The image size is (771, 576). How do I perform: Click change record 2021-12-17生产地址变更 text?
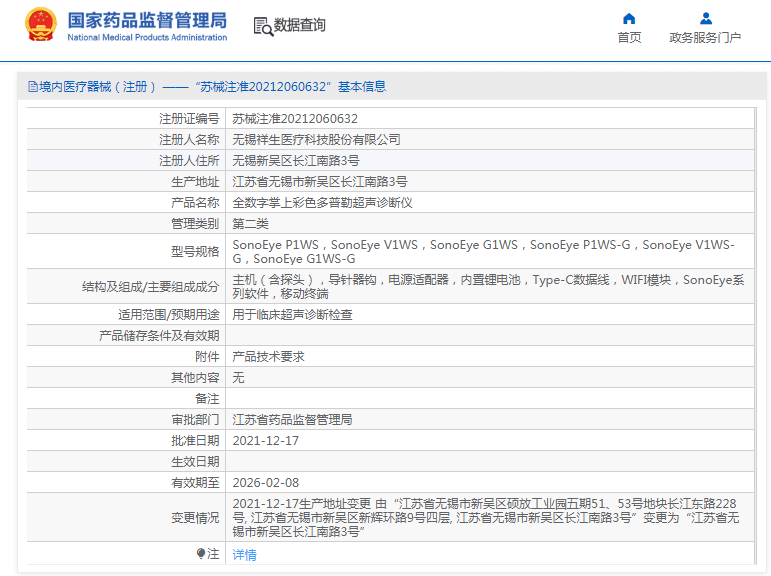[x=301, y=504]
